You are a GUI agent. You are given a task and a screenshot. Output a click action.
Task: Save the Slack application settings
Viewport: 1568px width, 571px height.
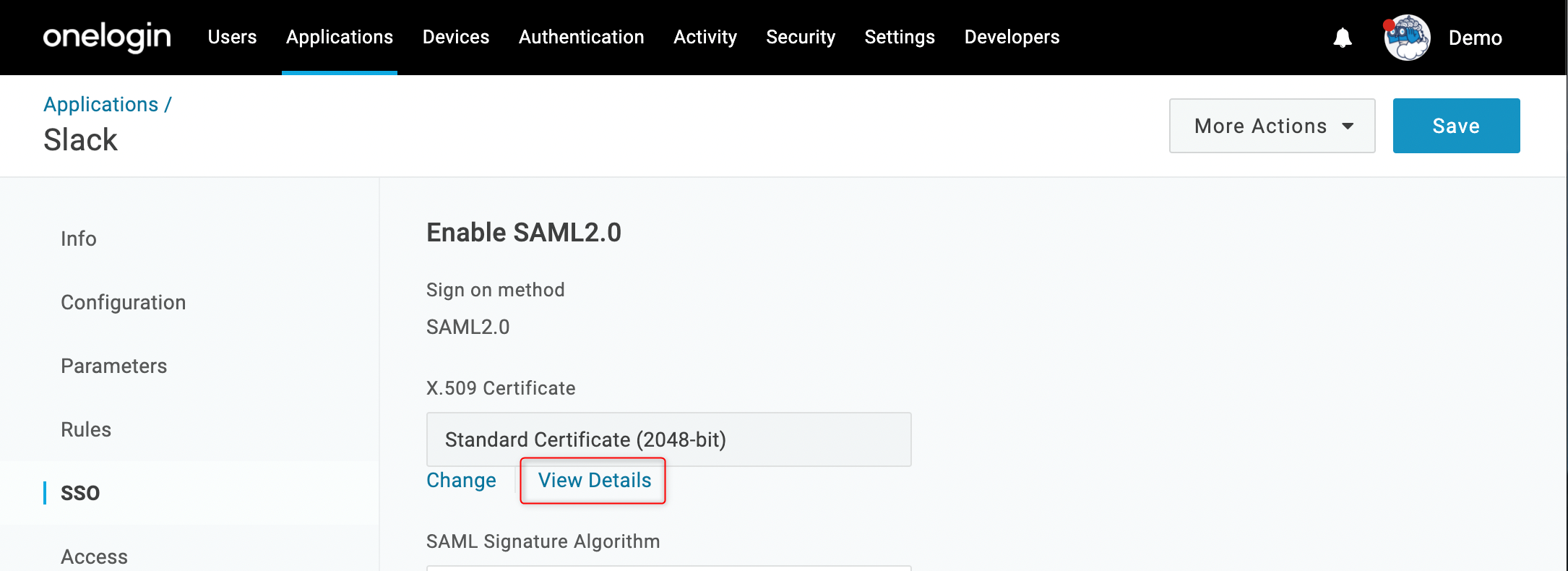[1456, 126]
